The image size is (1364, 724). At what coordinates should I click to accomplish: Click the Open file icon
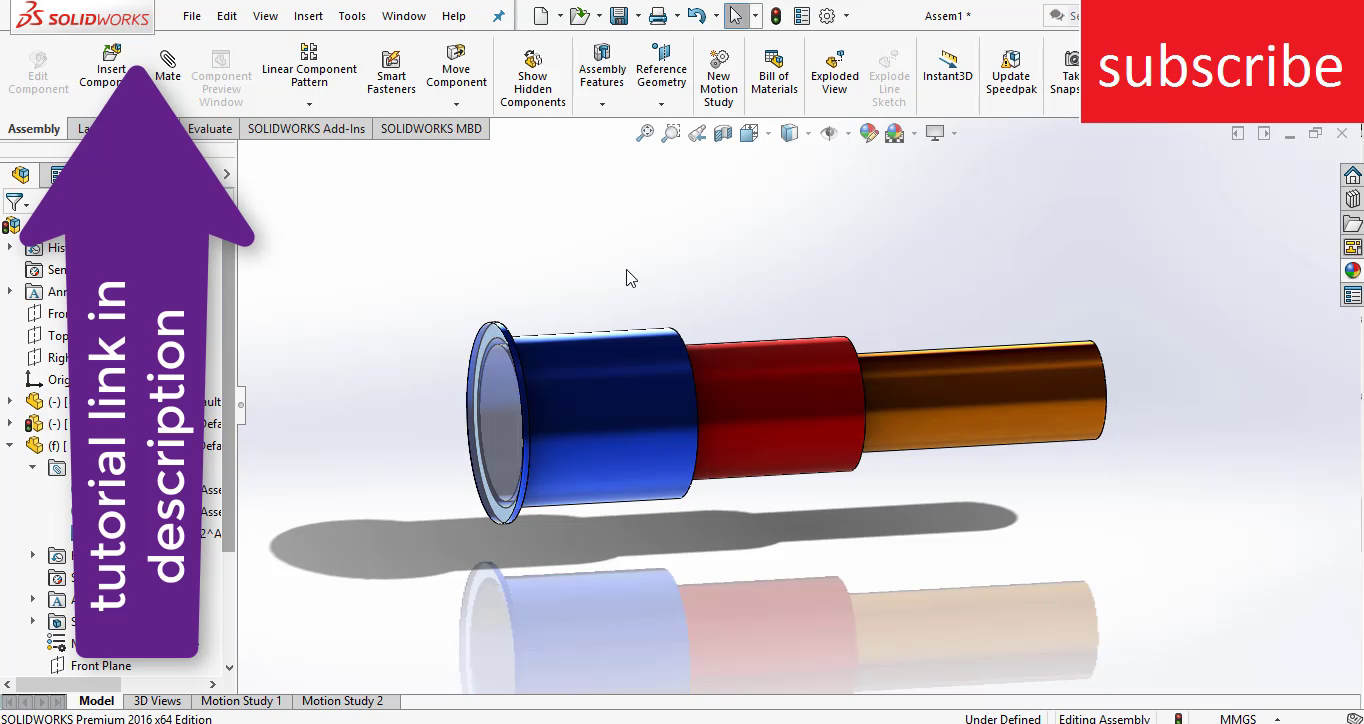pyautogui.click(x=579, y=16)
